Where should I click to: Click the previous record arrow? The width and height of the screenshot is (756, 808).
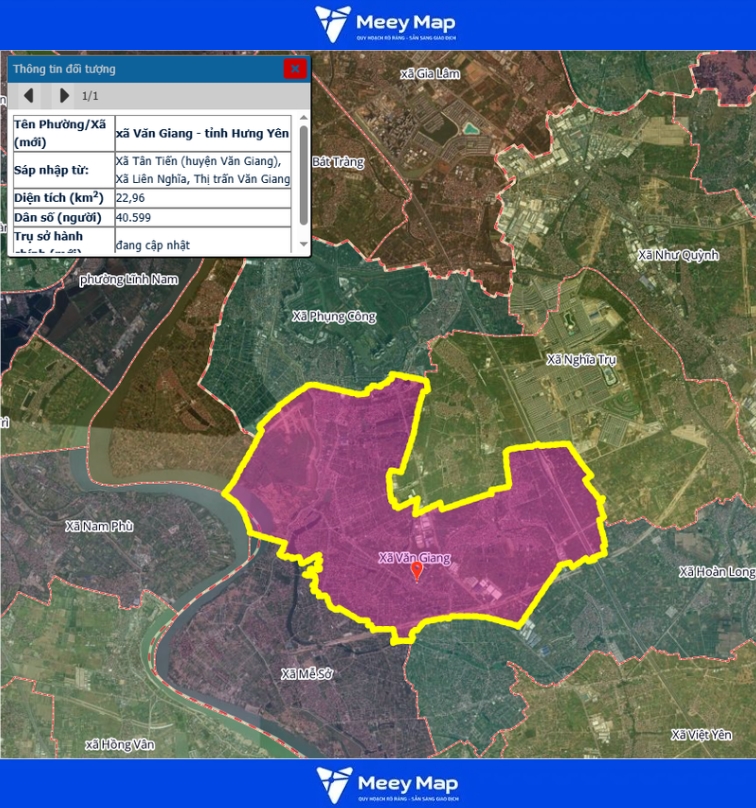click(29, 96)
